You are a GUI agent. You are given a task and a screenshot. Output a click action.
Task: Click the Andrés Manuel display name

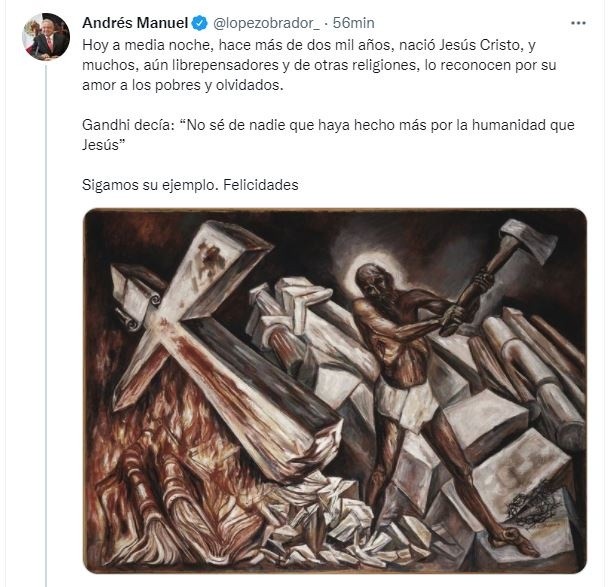[x=135, y=23]
